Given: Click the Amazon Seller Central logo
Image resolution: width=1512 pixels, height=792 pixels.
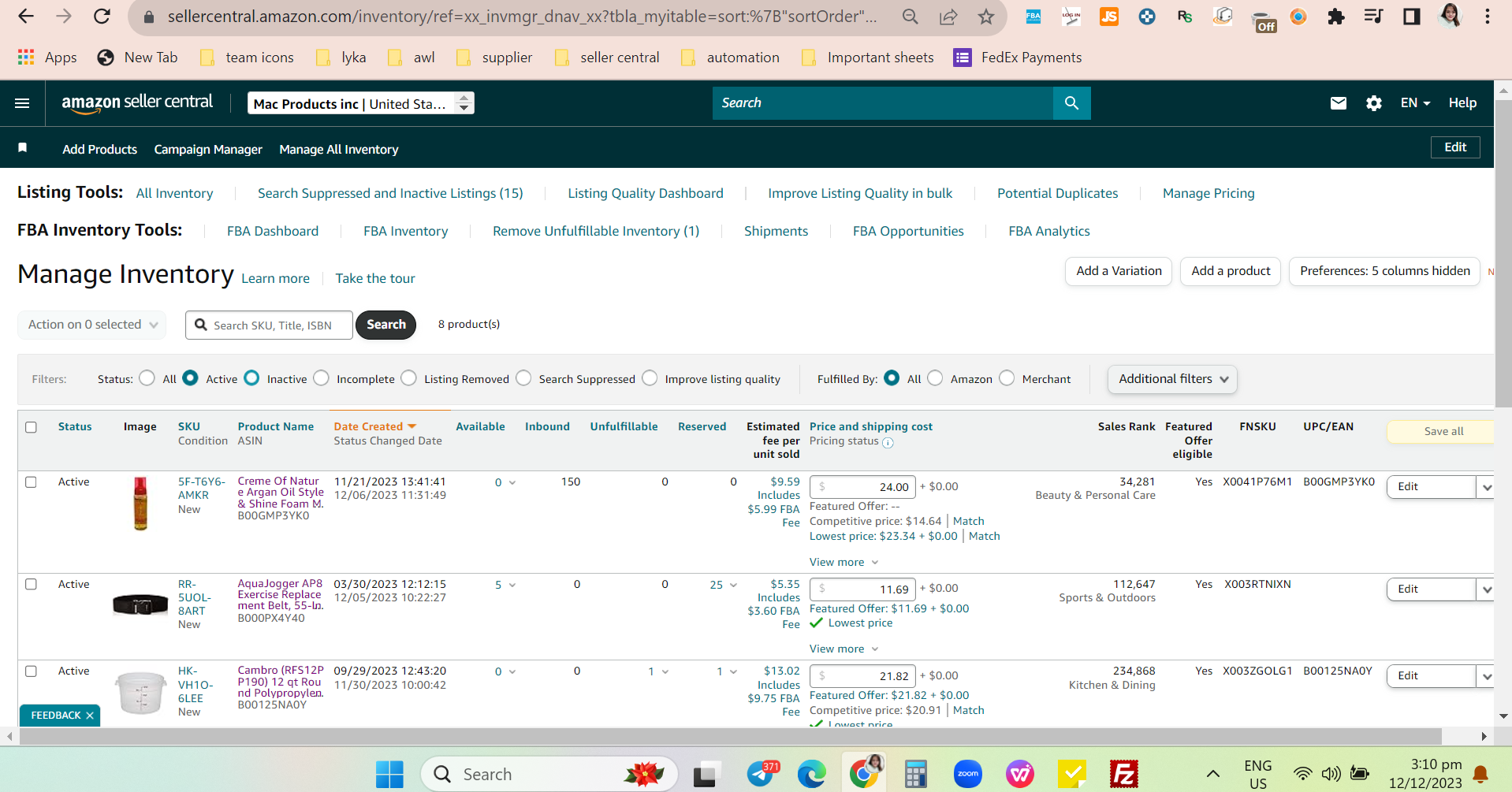Looking at the screenshot, I should pos(137,102).
